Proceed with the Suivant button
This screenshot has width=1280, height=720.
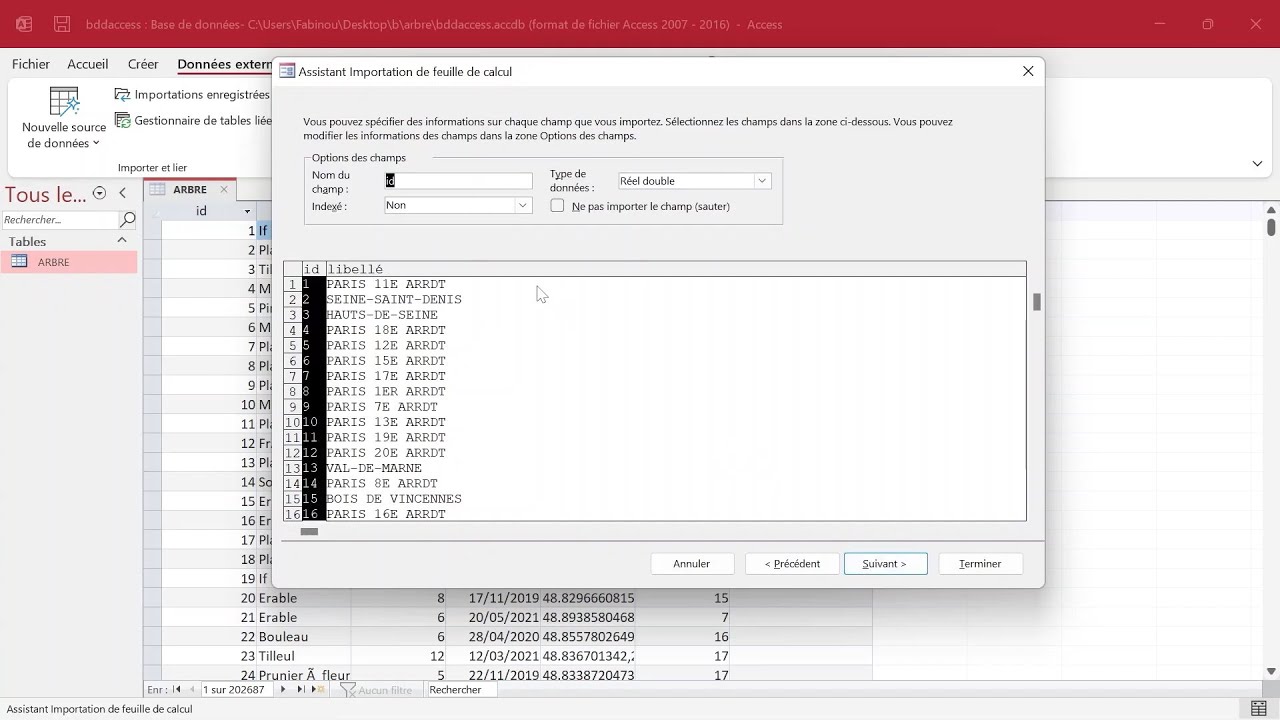pos(885,564)
